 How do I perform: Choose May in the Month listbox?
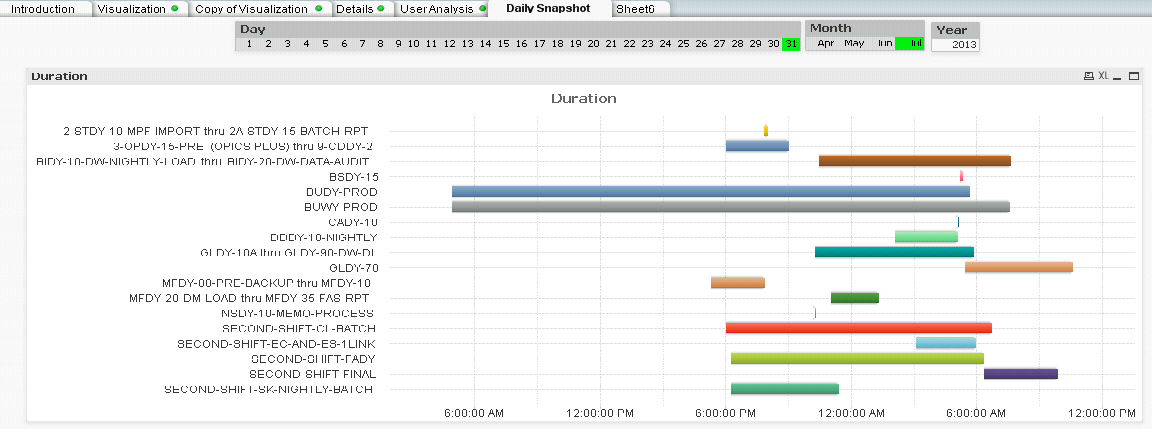coord(854,43)
